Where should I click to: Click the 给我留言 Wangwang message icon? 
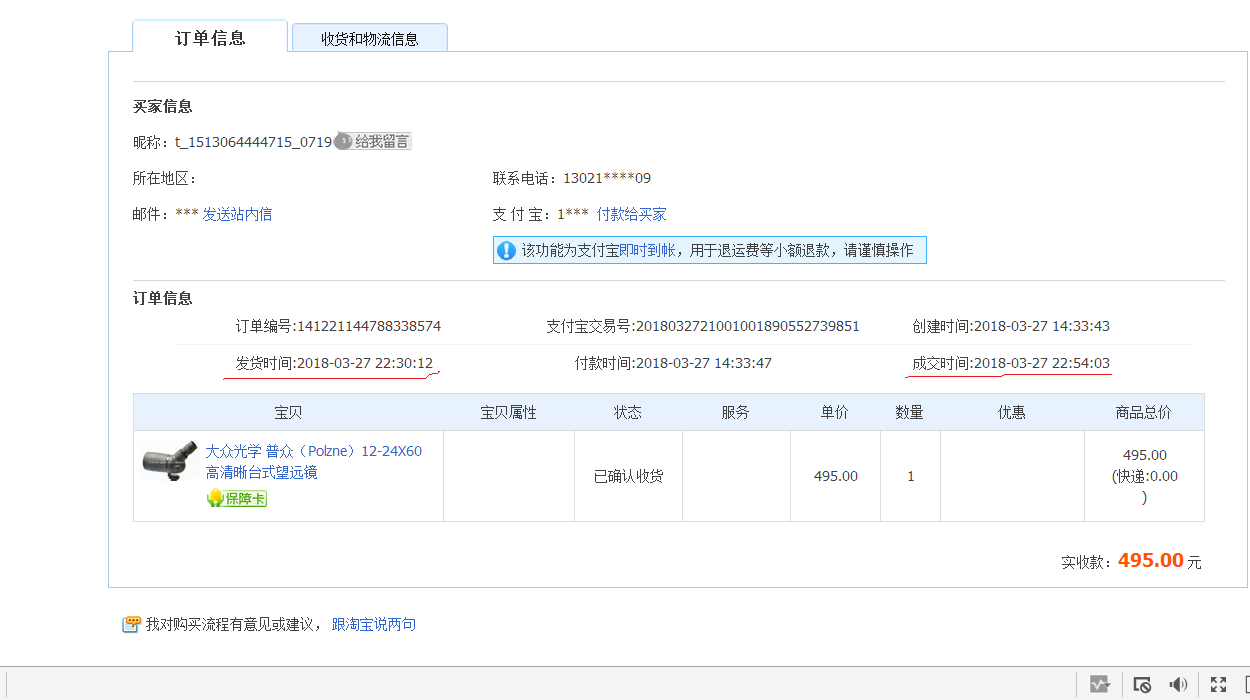point(373,142)
